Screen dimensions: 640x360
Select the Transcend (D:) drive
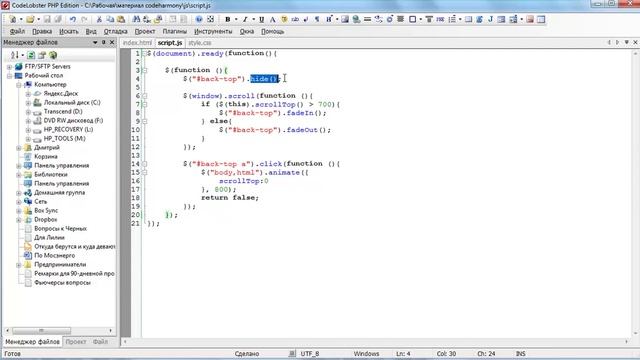point(63,111)
